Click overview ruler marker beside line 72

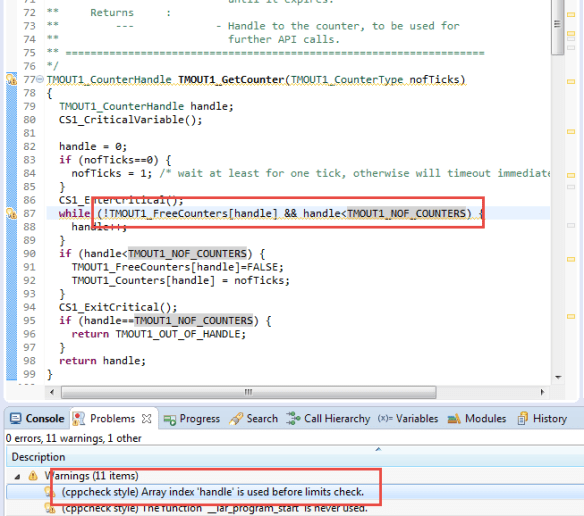pyautogui.click(x=571, y=15)
